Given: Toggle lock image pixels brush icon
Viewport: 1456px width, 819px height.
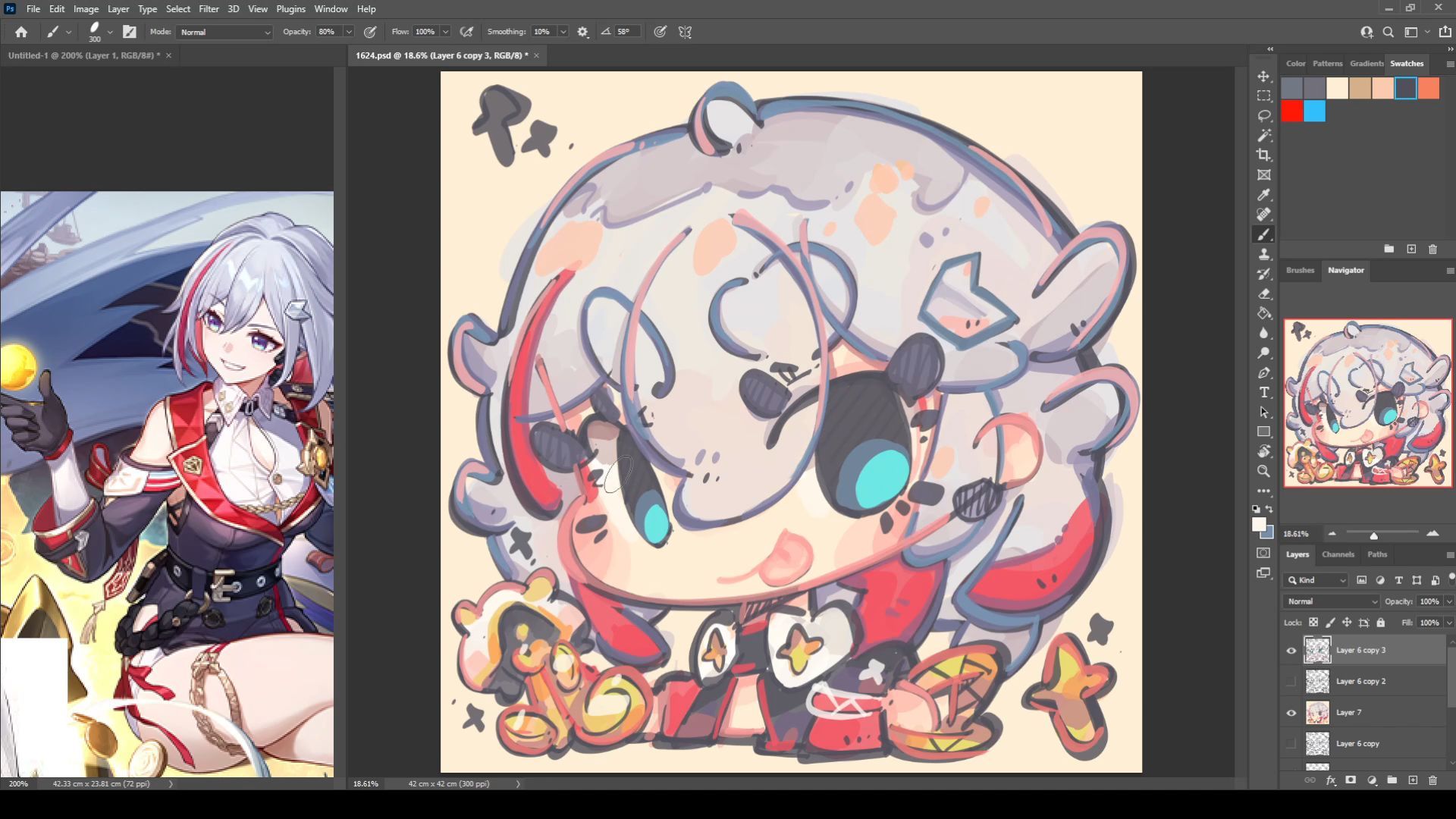Looking at the screenshot, I should (x=1330, y=623).
